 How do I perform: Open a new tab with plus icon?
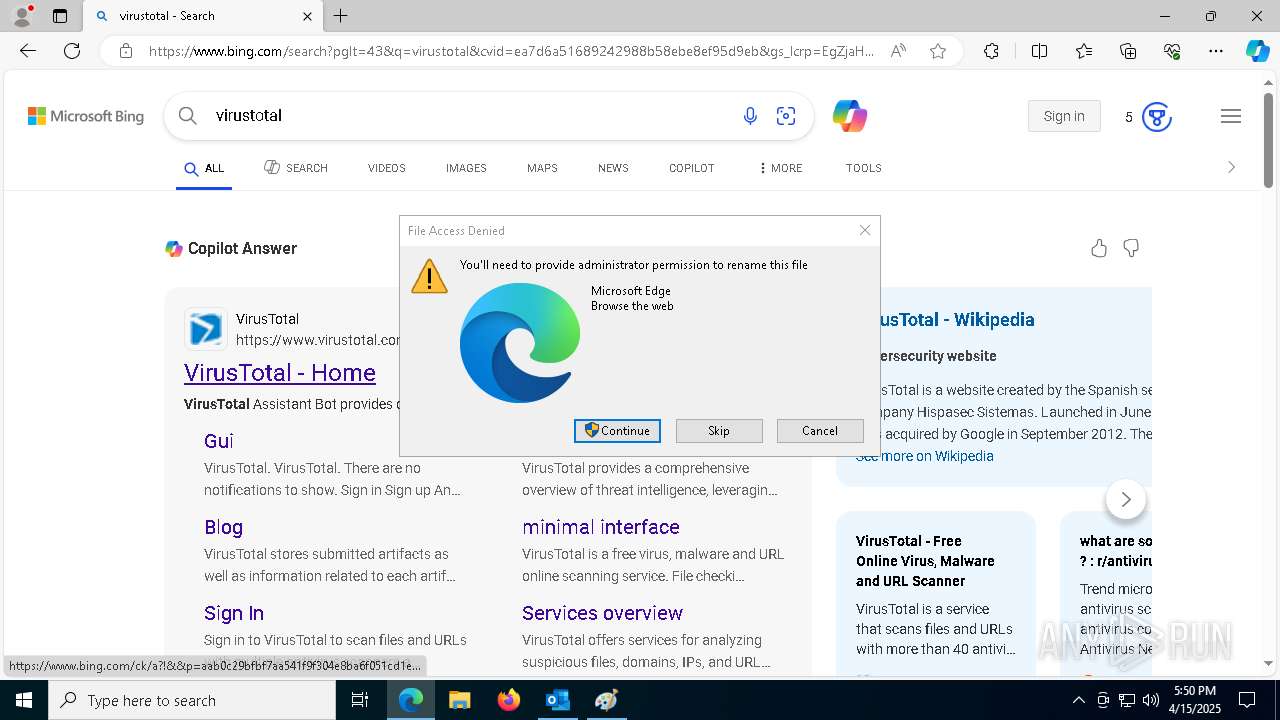click(x=341, y=16)
